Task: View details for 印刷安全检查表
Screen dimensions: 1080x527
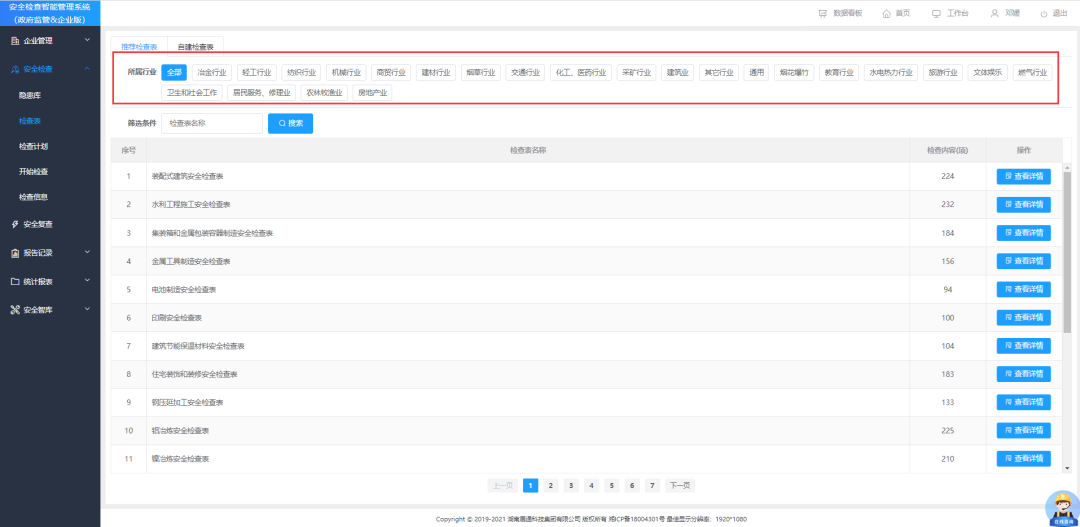Action: pos(1024,318)
